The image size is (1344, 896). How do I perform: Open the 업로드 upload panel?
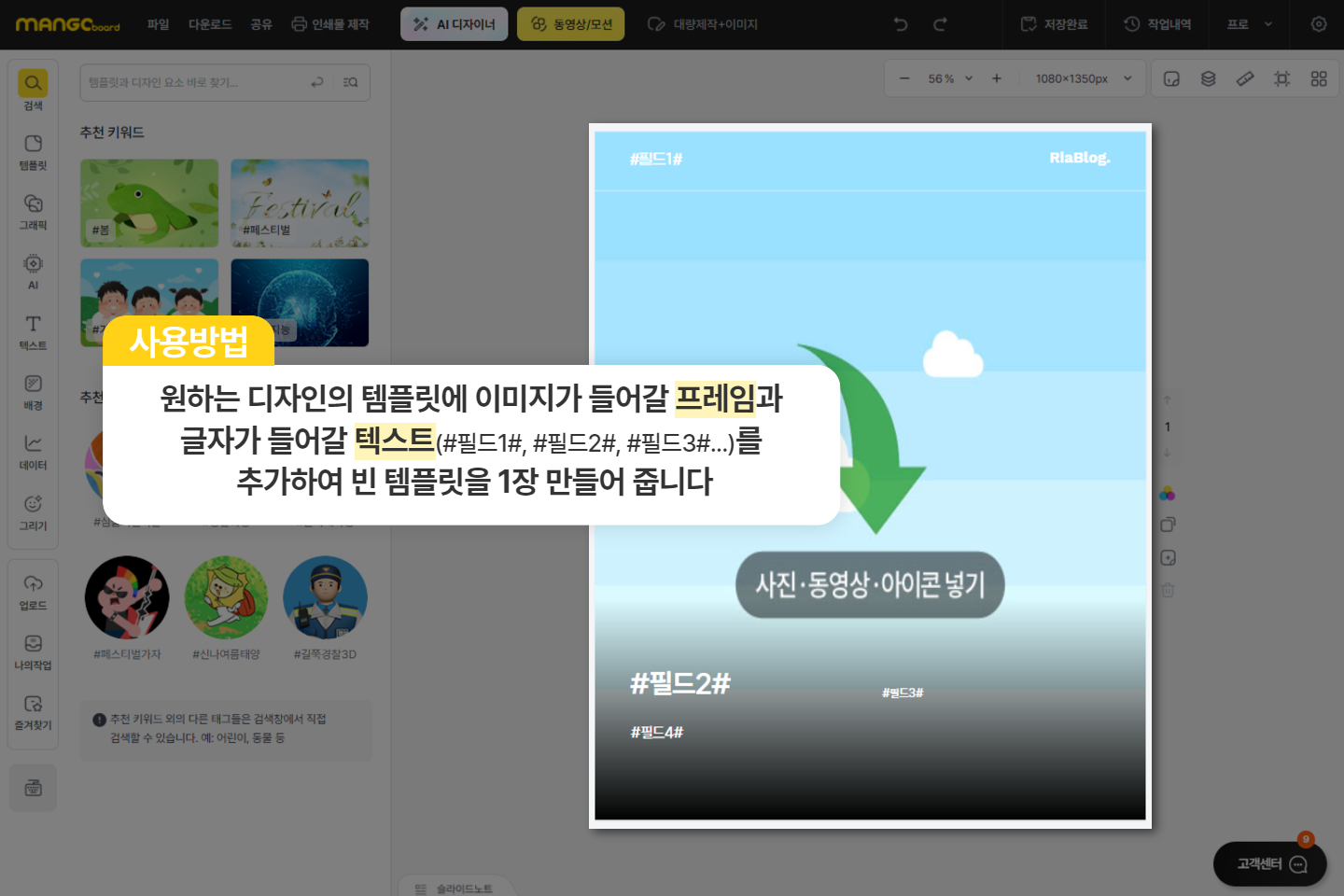coord(33,592)
